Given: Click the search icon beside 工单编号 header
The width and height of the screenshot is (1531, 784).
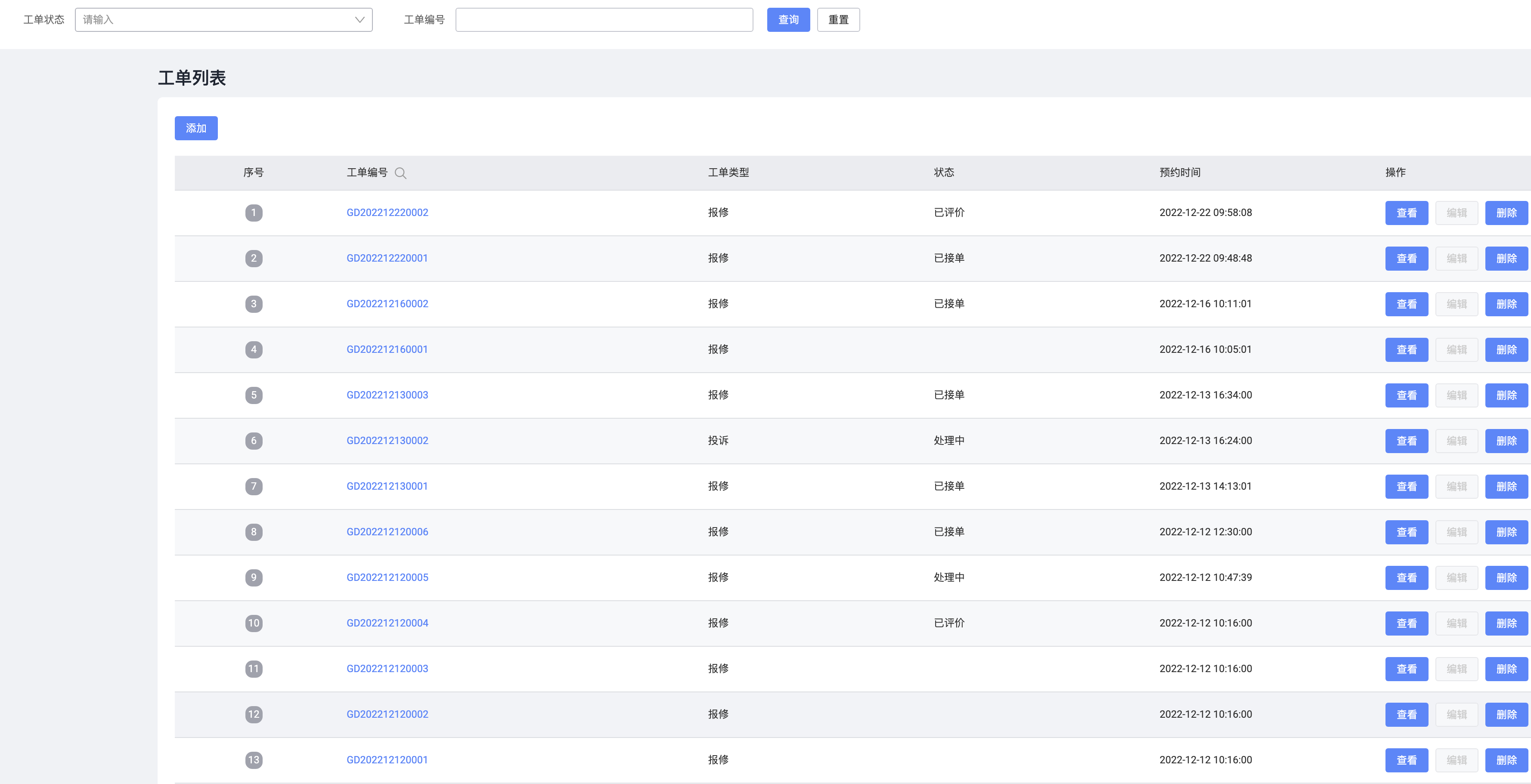Looking at the screenshot, I should [x=400, y=173].
